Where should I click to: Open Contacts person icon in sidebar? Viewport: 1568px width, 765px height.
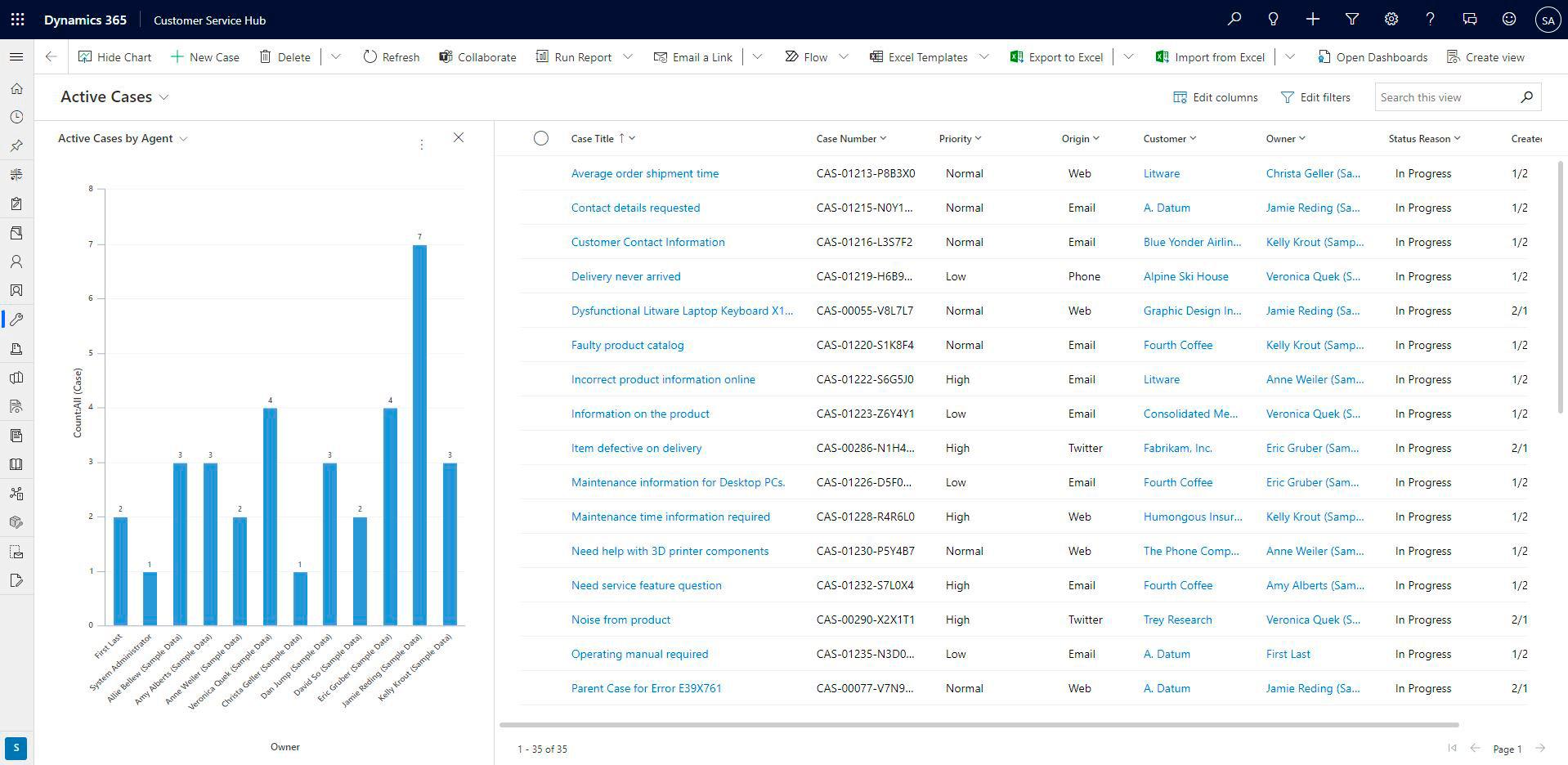[16, 262]
